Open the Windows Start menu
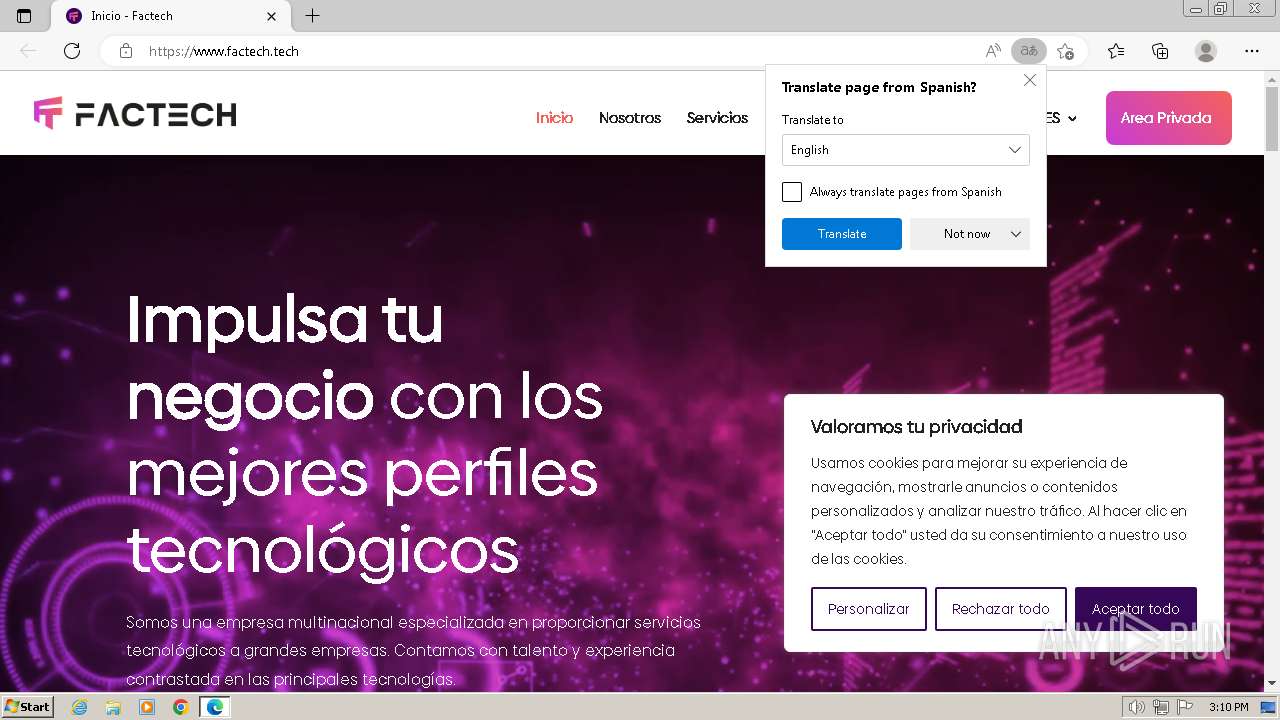Screen dimensions: 1280x720 tap(27, 707)
